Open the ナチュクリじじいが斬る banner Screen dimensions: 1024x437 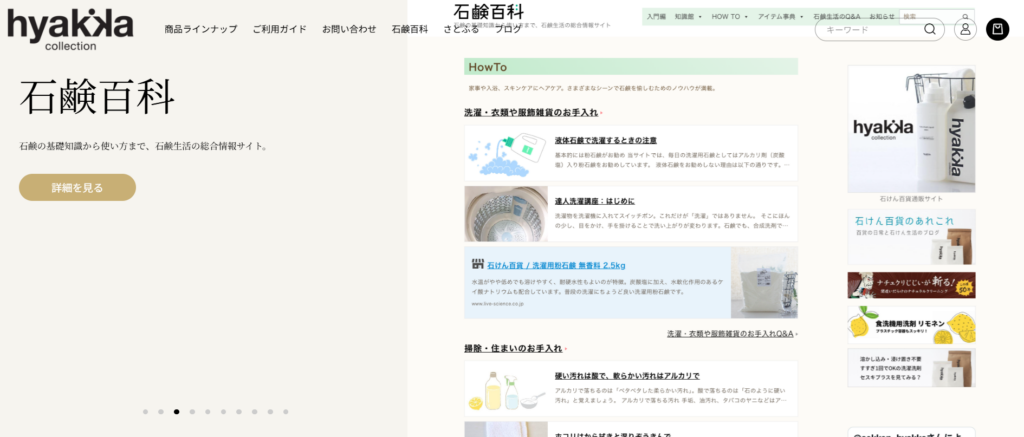click(x=911, y=285)
